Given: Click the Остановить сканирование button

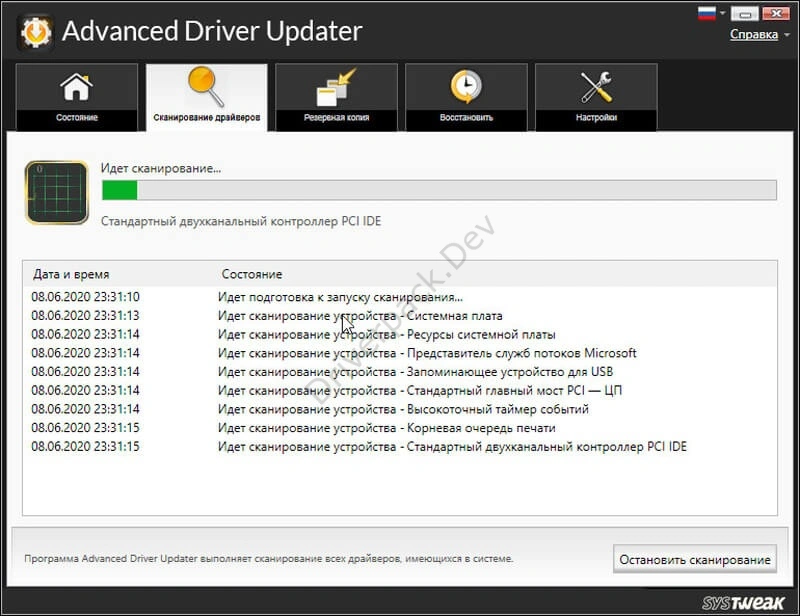Looking at the screenshot, I should click(x=694, y=559).
